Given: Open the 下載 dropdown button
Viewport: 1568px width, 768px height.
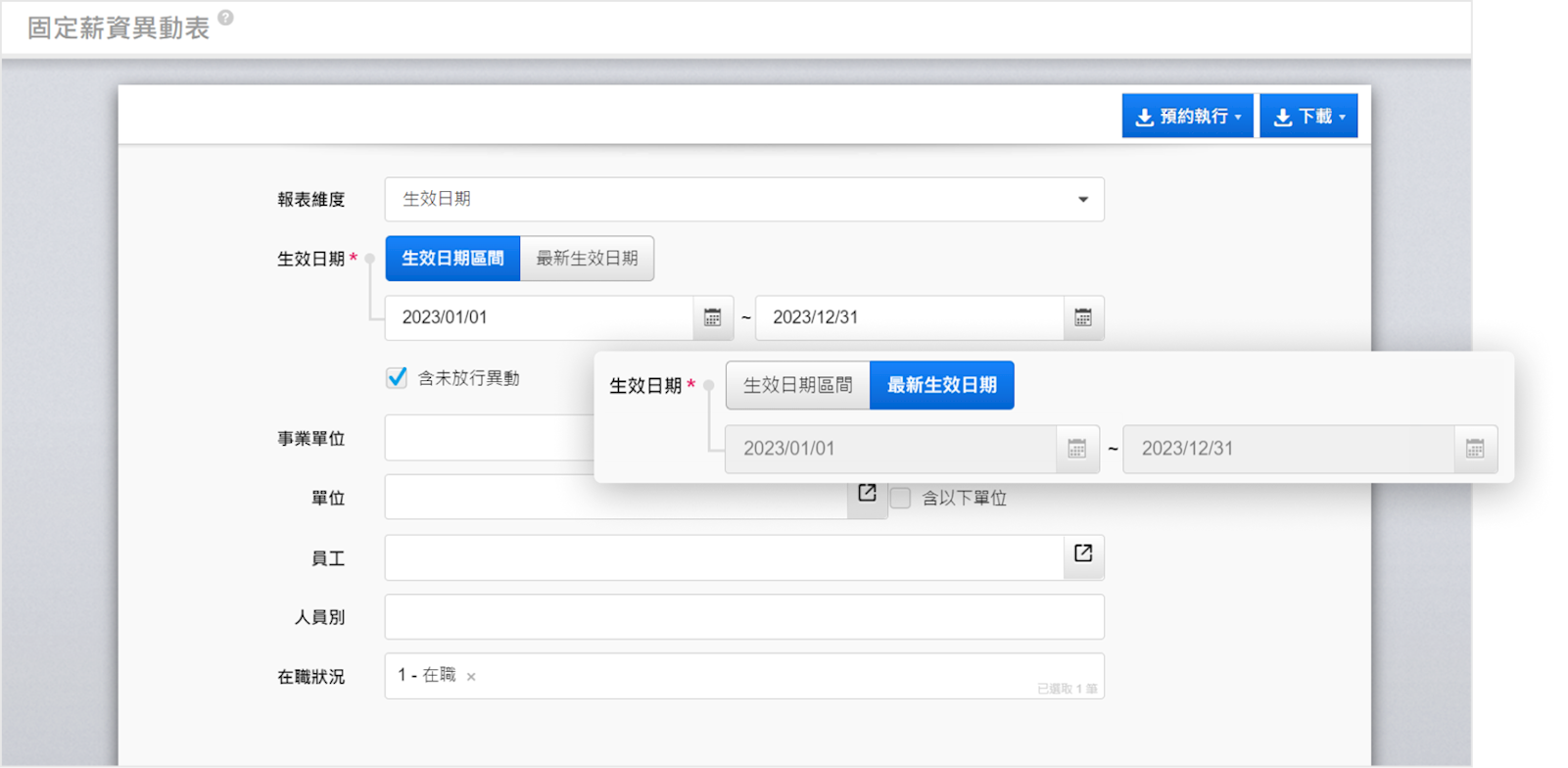Looking at the screenshot, I should point(1308,117).
